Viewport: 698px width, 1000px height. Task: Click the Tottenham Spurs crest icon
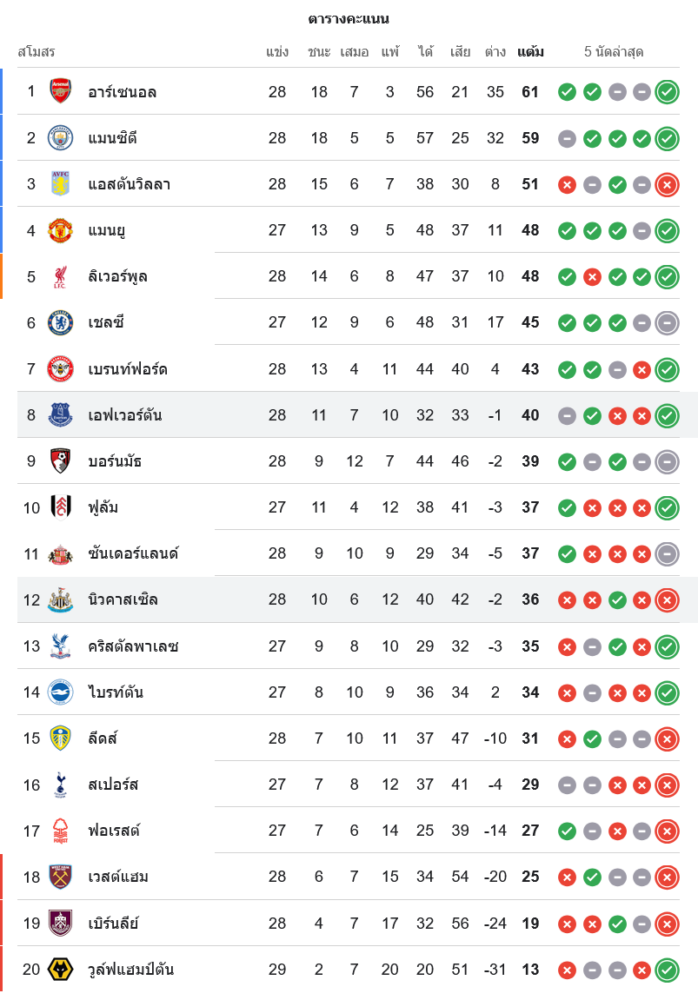(x=61, y=785)
